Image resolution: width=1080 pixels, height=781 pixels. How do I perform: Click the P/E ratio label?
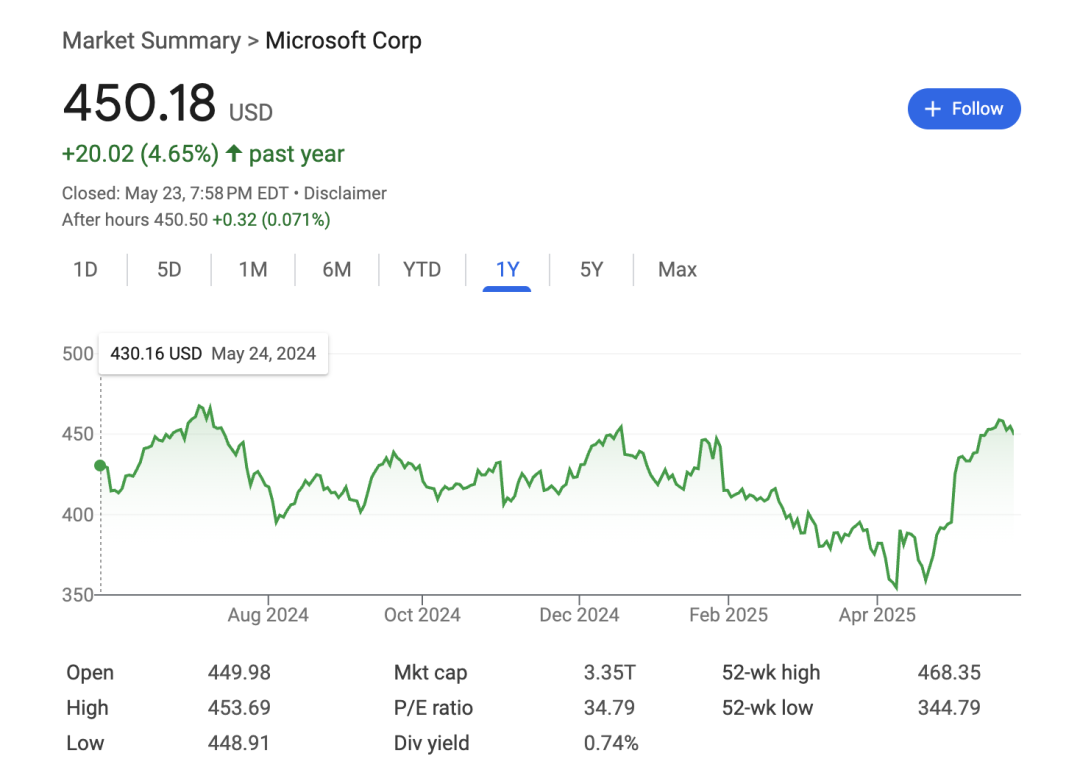[433, 708]
